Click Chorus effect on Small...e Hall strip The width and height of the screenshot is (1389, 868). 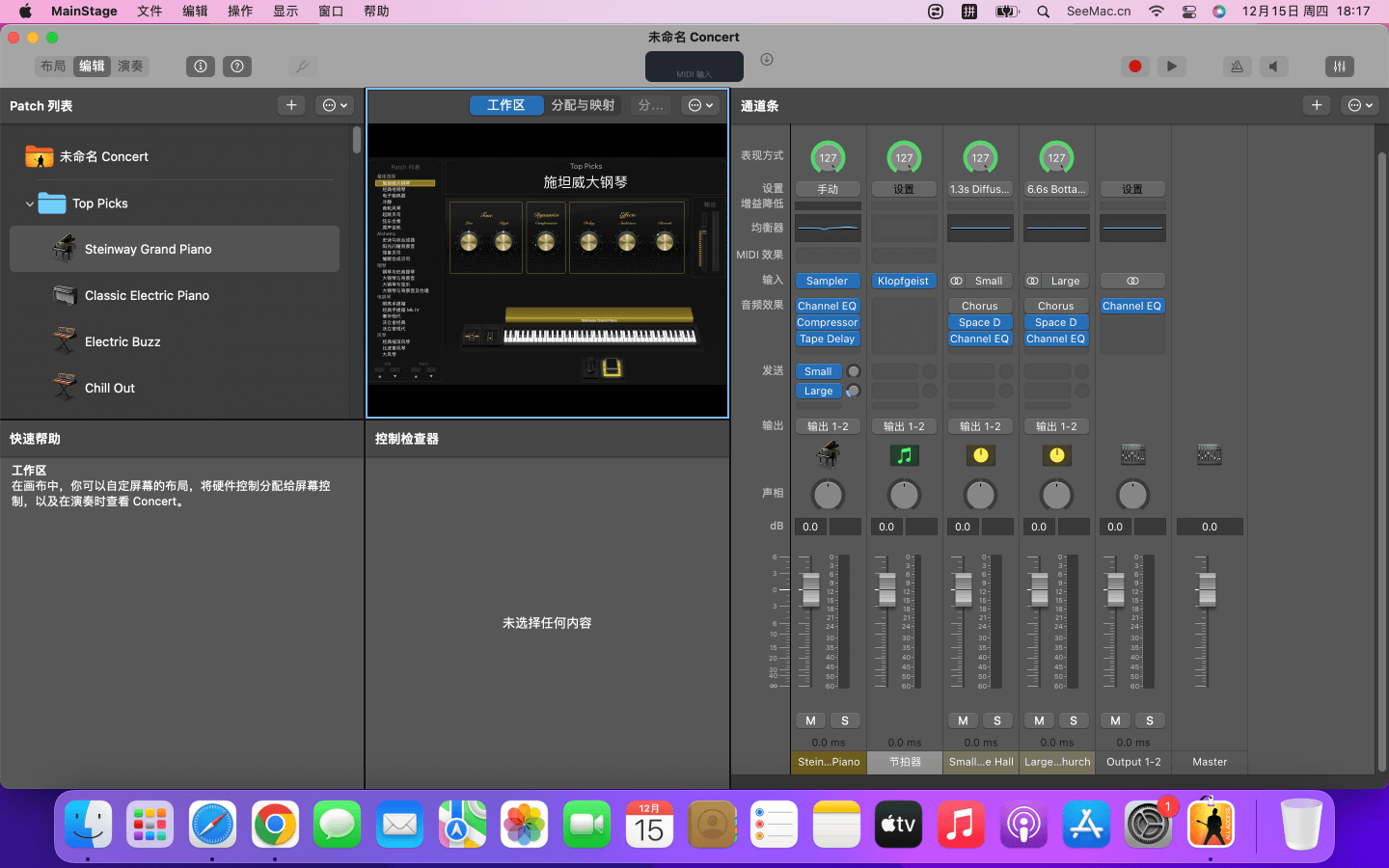980,306
